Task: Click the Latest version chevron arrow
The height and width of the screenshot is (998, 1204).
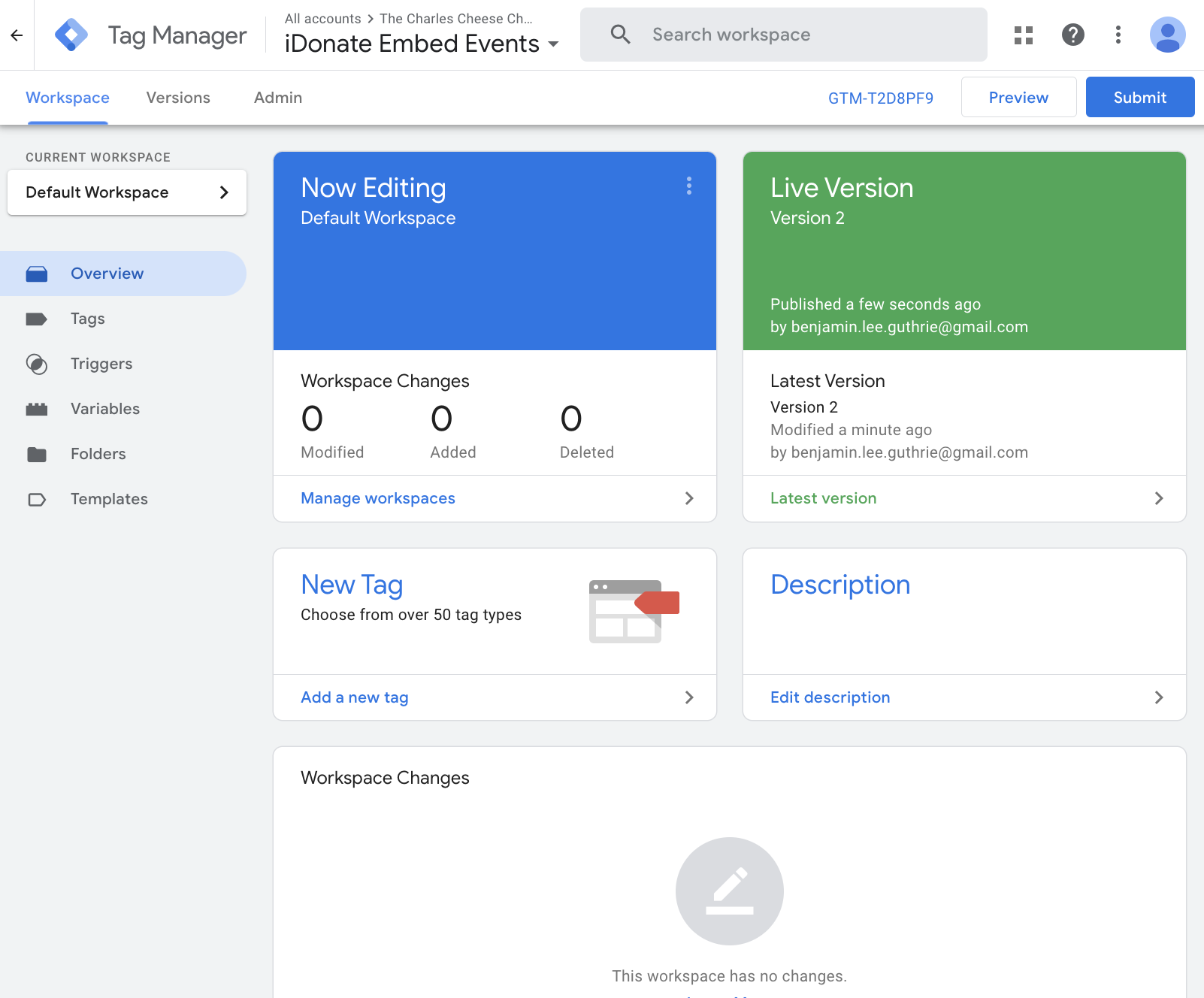Action: pyautogui.click(x=1159, y=498)
